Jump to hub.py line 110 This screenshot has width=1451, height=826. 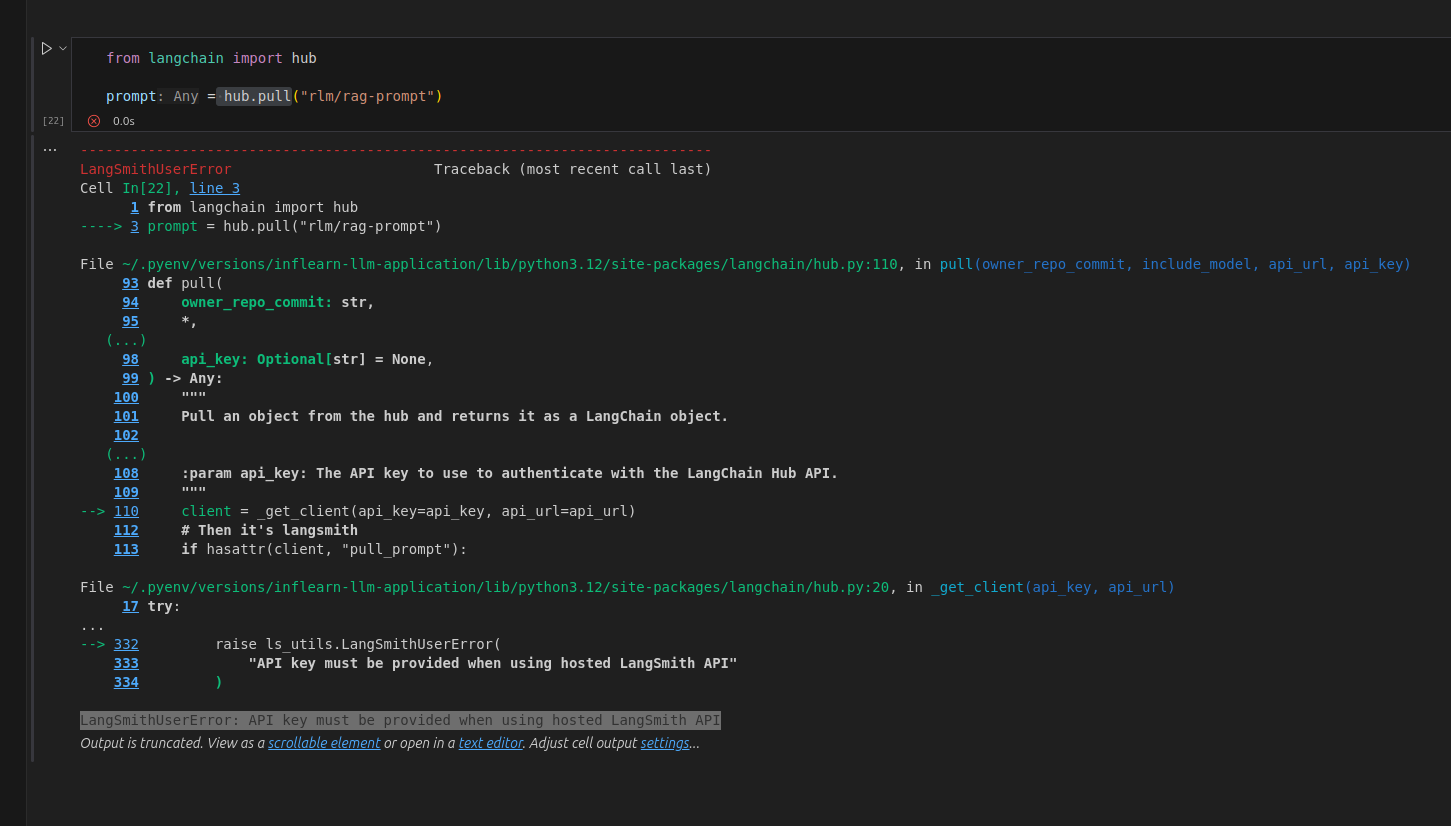(127, 511)
